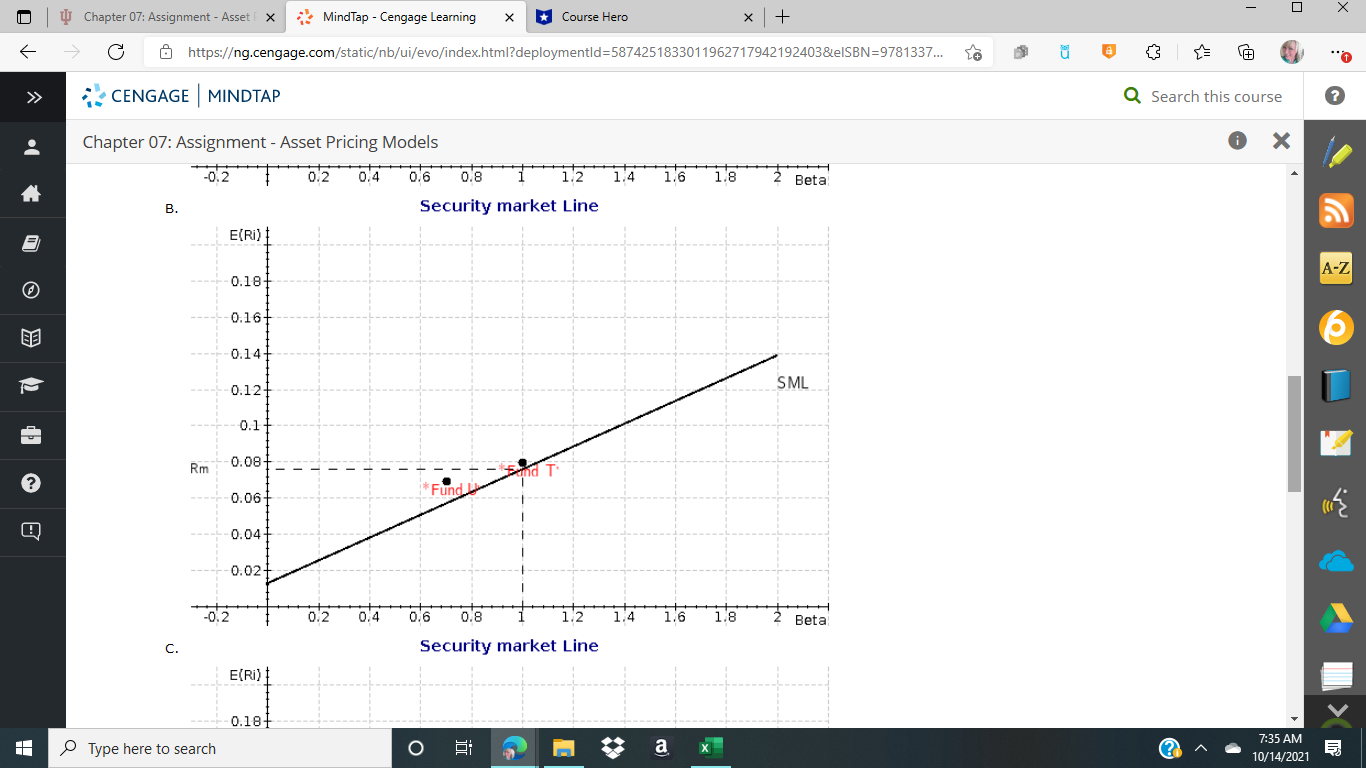1366x768 pixels.
Task: Close the MindTap - Cengage Learning tab
Action: 509,17
